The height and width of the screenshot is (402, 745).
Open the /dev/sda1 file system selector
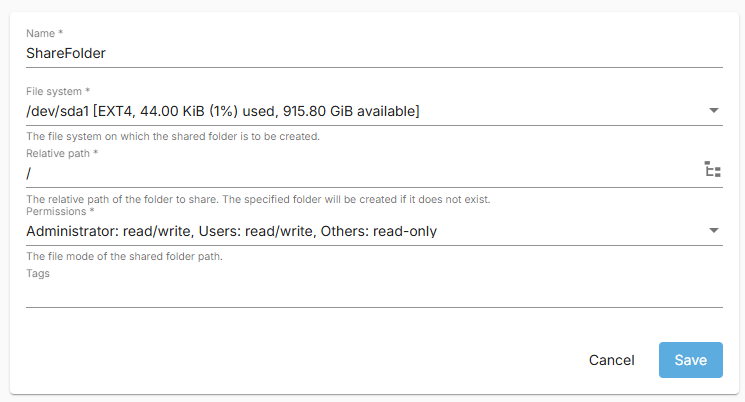[374, 111]
